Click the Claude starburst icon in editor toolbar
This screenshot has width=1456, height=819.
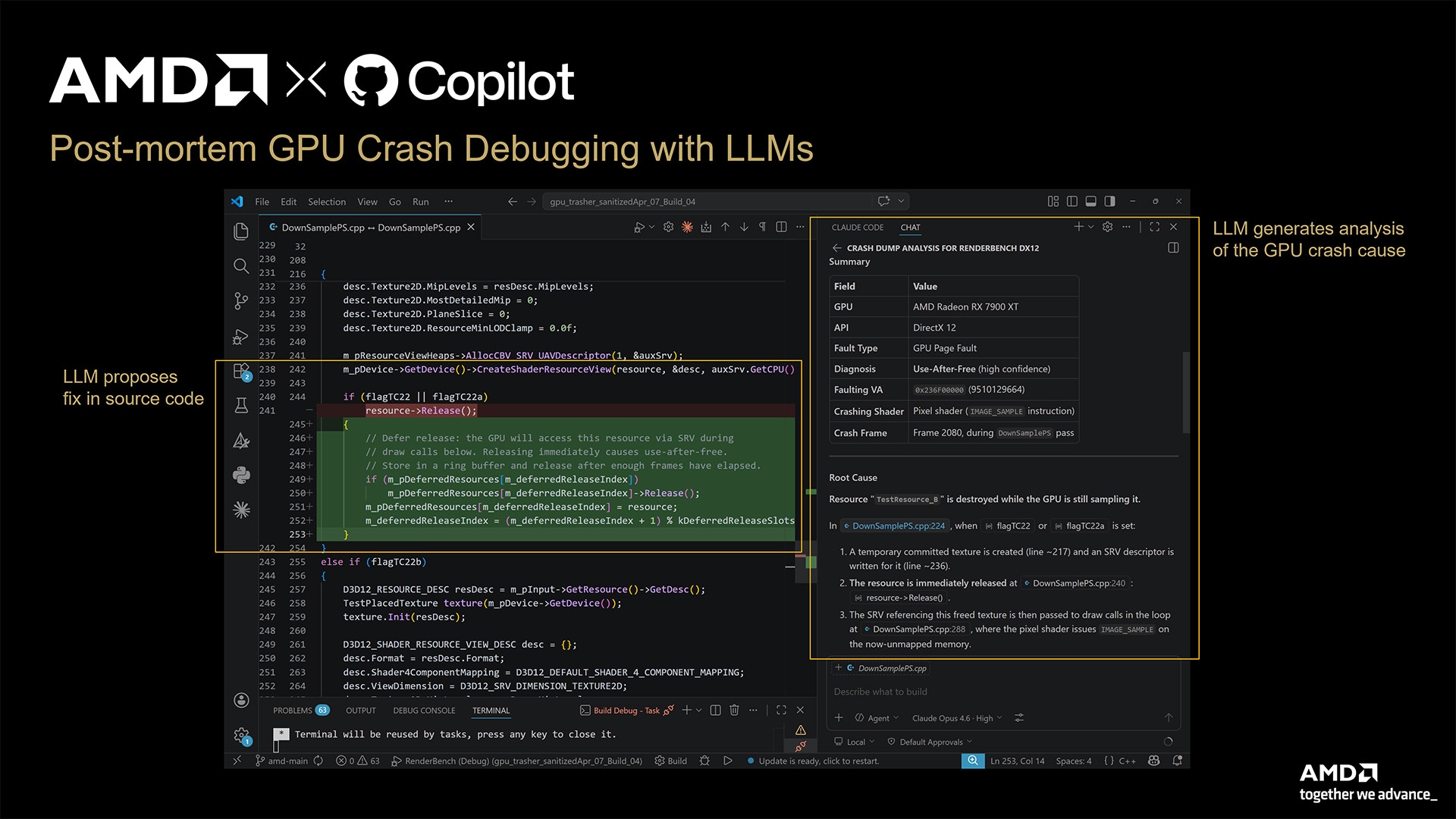687,227
